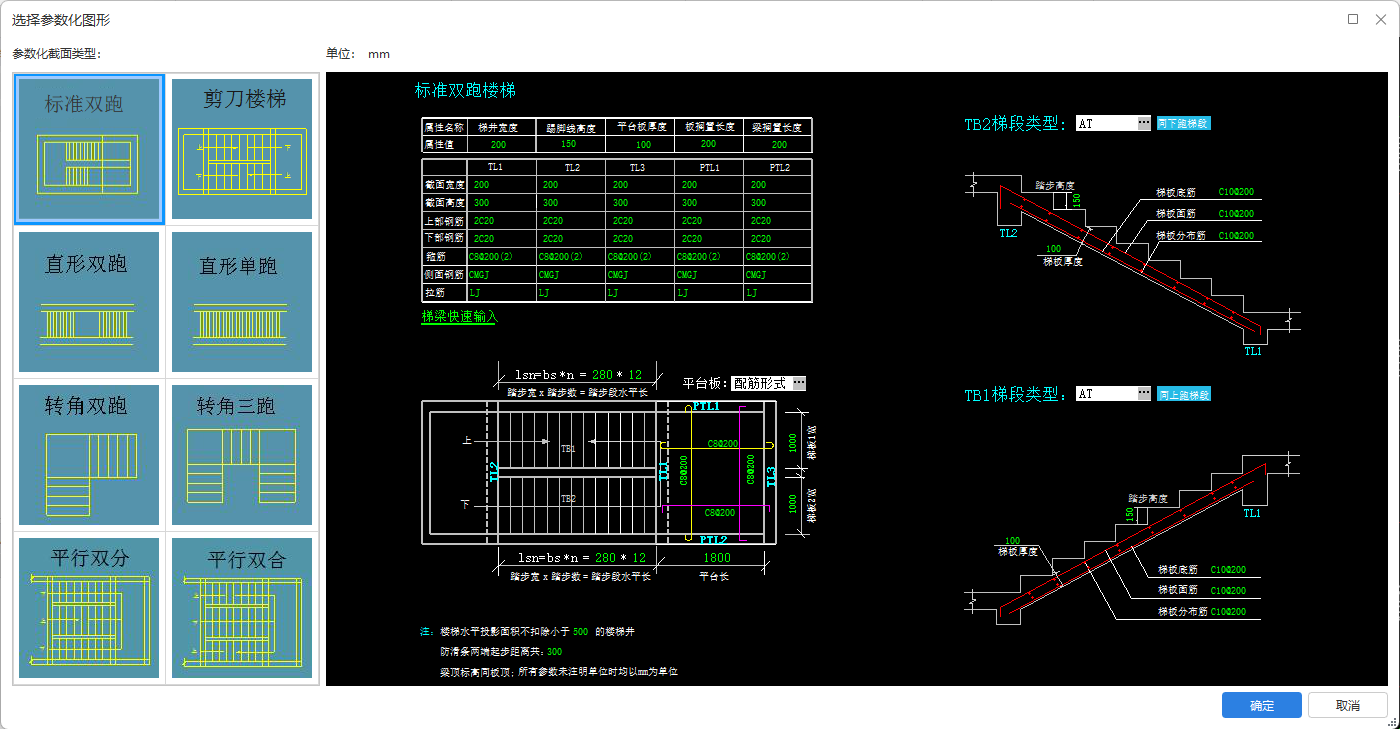This screenshot has height=729, width=1400.
Task: Choose the 剪刀楼梯 scissor stair icon
Action: (242, 149)
